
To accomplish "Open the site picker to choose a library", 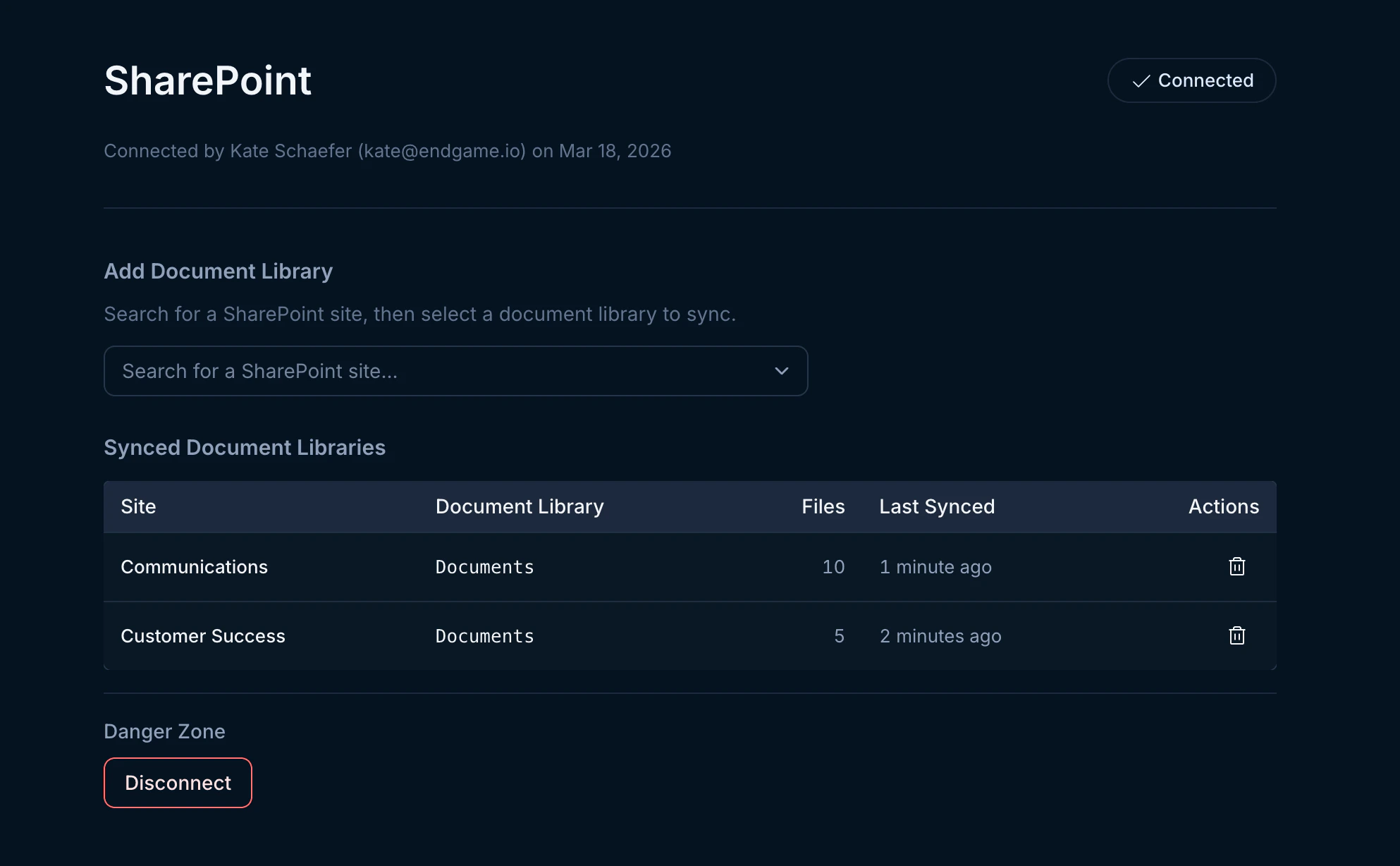I will pyautogui.click(x=455, y=371).
